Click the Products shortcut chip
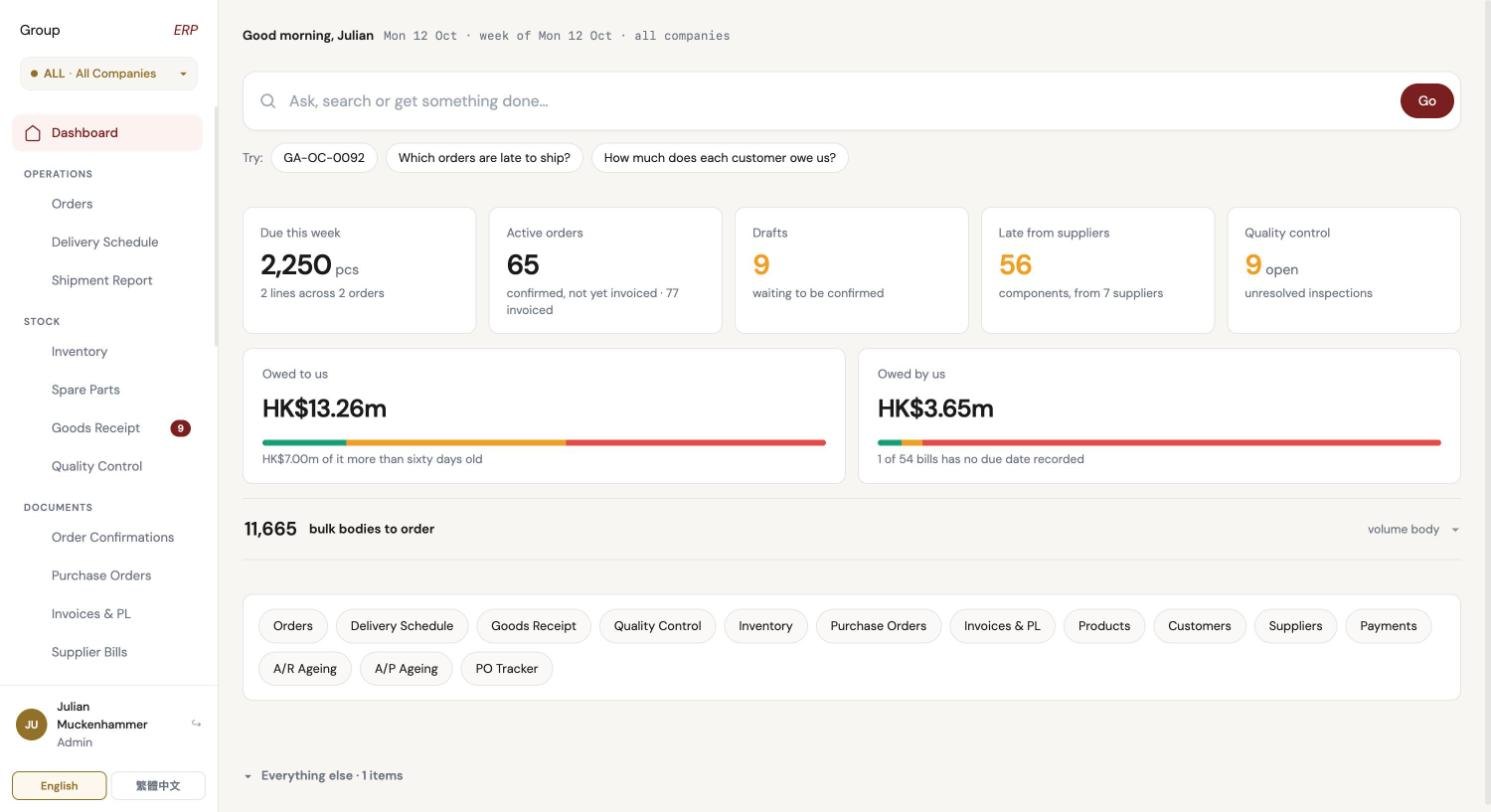The height and width of the screenshot is (812, 1491). click(1104, 626)
